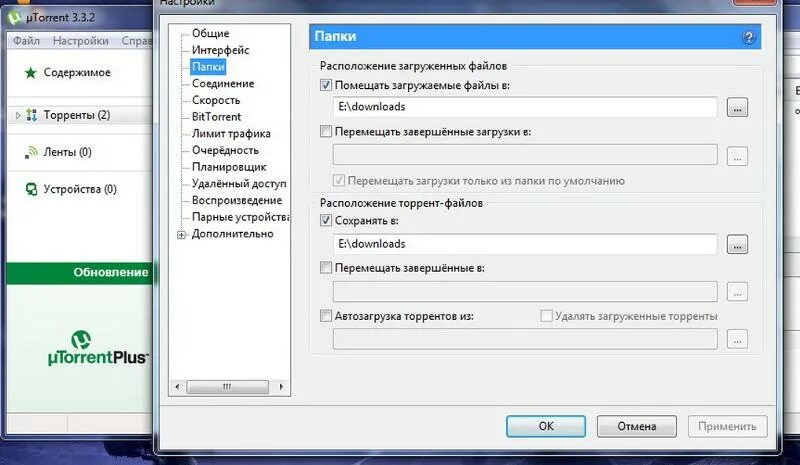
Task: Click the Устройства devices icon
Action: (31, 189)
